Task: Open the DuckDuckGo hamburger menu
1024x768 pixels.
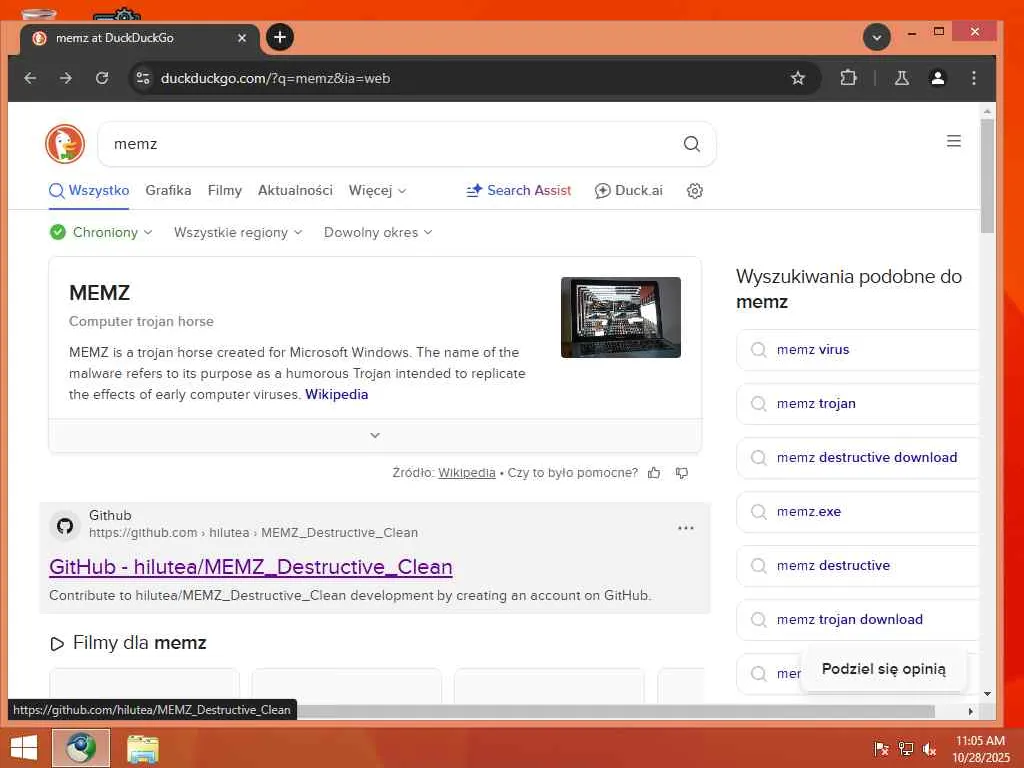Action: click(x=953, y=141)
